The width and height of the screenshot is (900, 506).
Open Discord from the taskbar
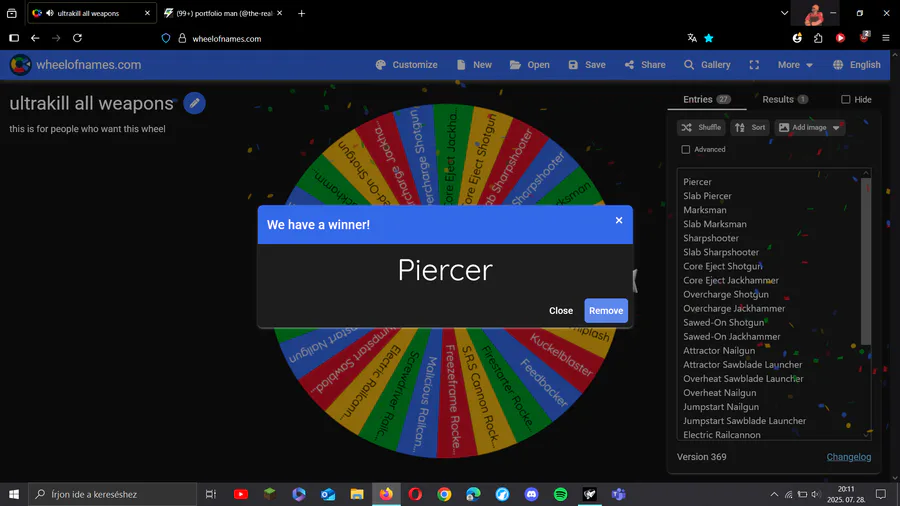532,494
